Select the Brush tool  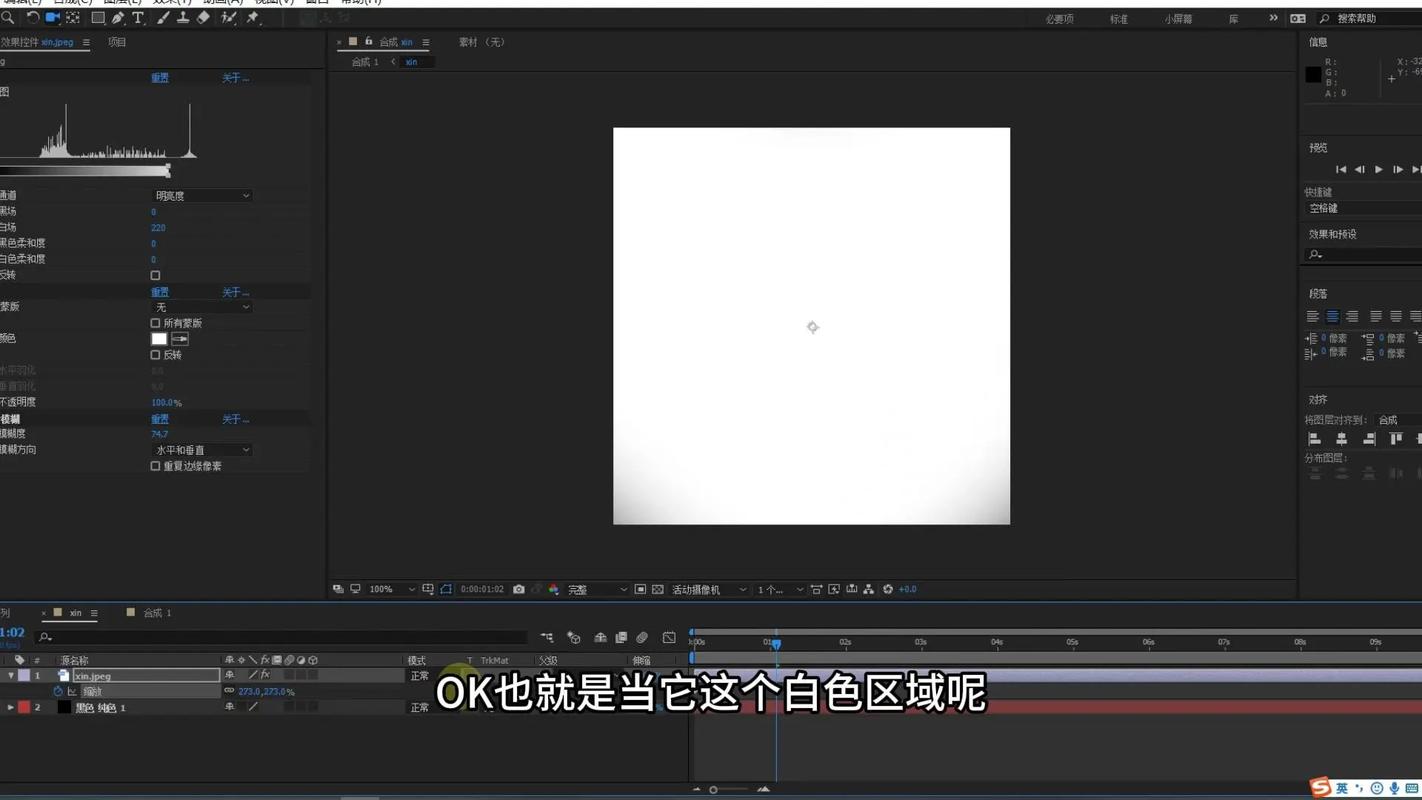(163, 17)
